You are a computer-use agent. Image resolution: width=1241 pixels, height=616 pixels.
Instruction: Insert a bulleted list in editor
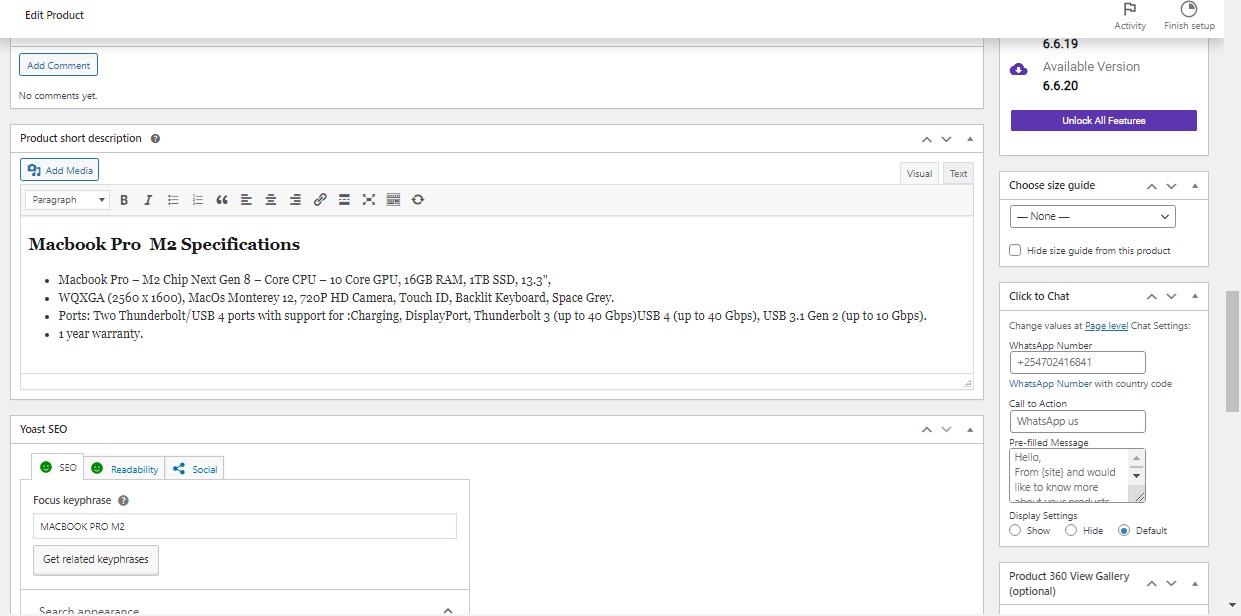coord(173,200)
